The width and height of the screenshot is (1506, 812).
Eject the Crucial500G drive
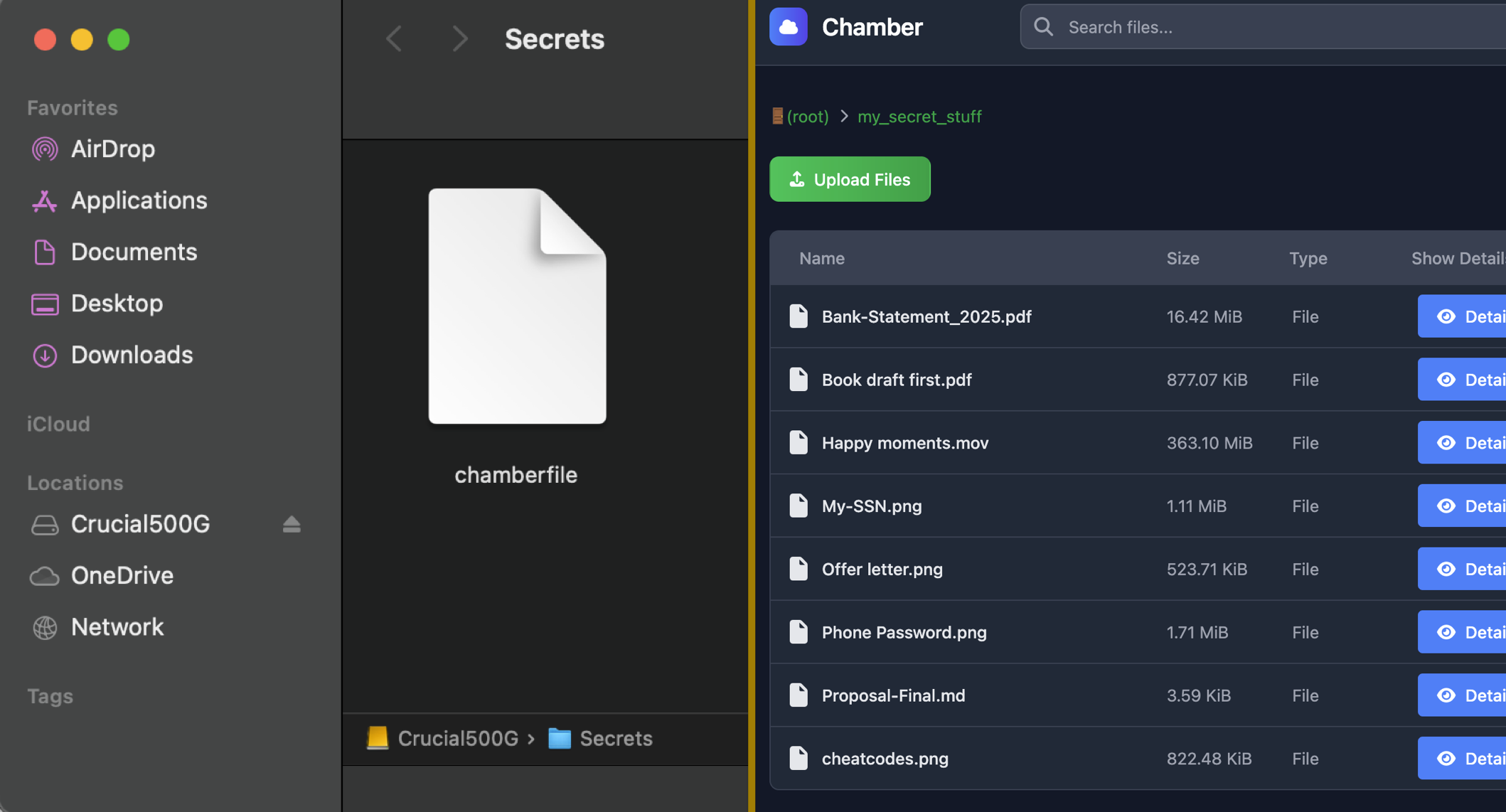(x=292, y=524)
